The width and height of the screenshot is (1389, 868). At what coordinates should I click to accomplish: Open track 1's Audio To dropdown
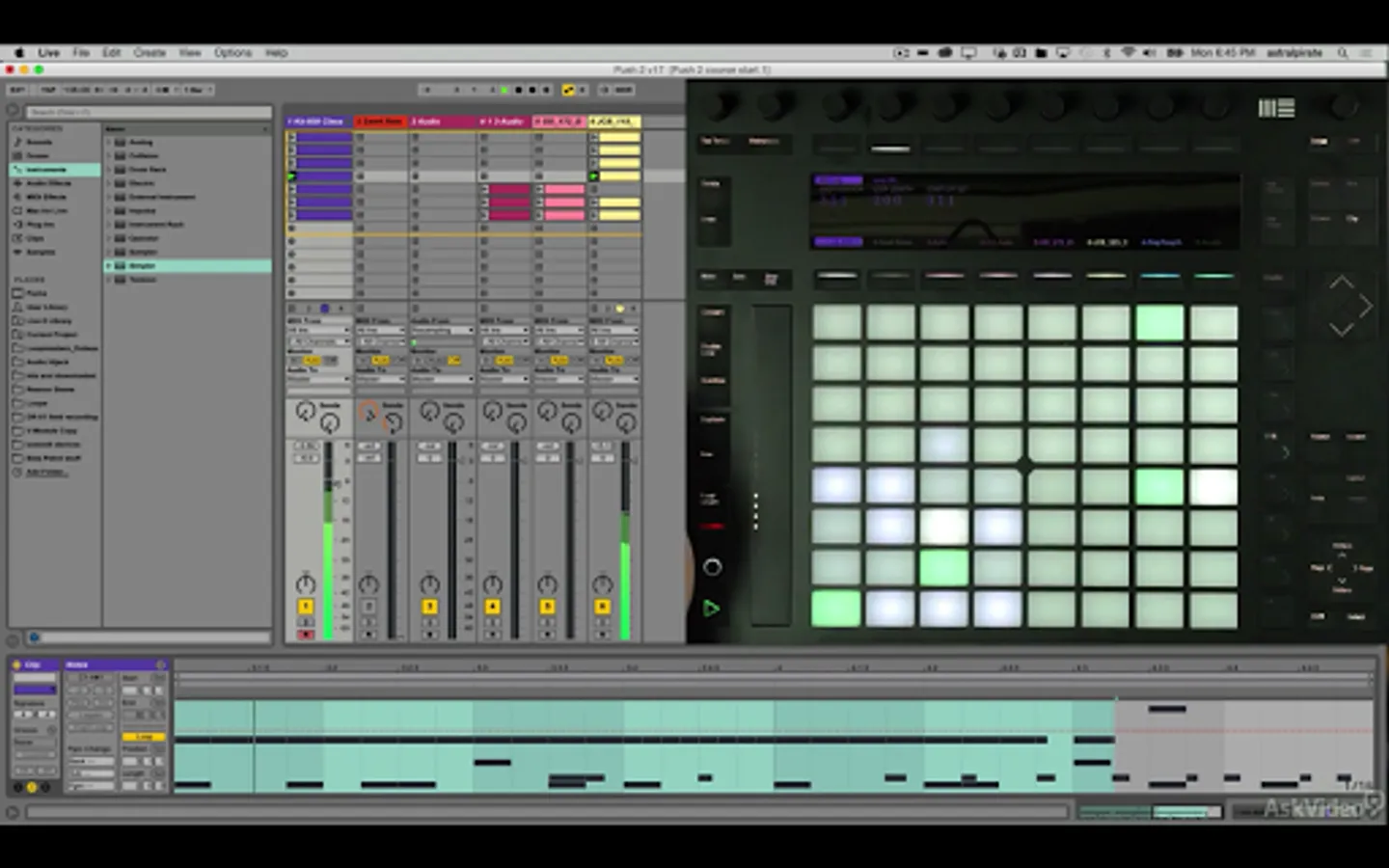tap(318, 379)
